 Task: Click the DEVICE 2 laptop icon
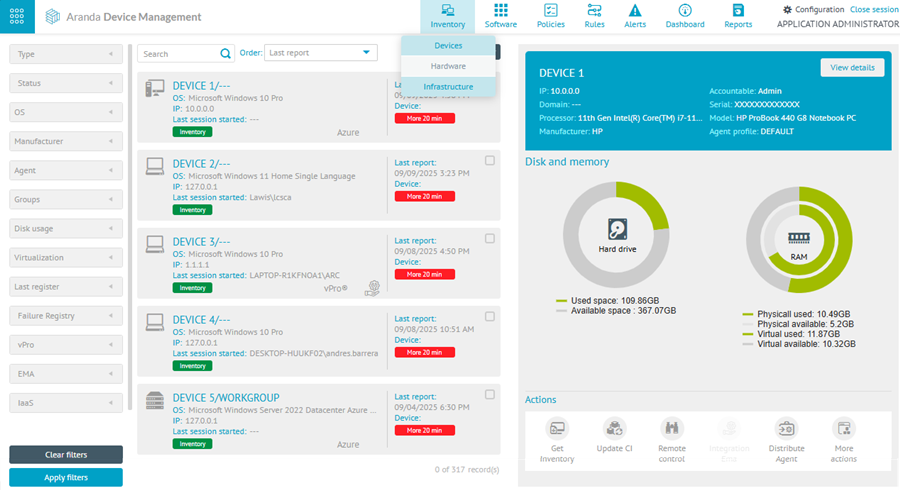tap(154, 166)
